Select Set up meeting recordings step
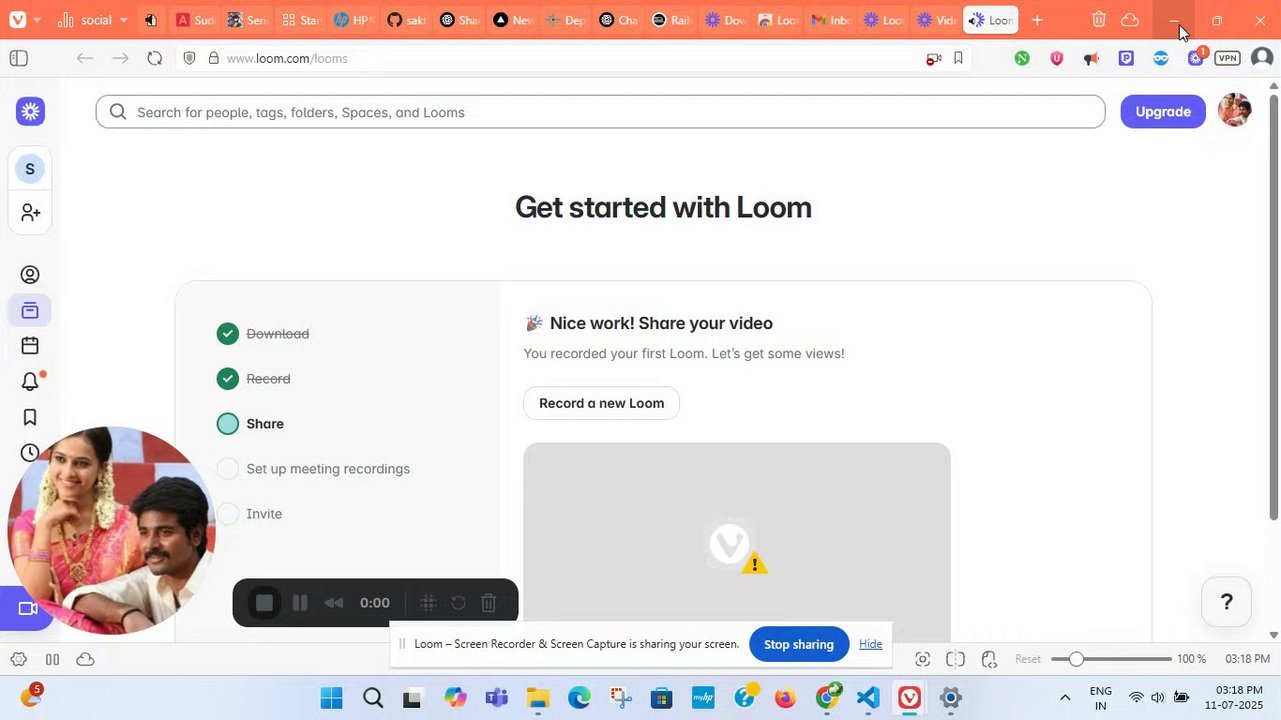This screenshot has width=1281, height=720. tap(314, 469)
